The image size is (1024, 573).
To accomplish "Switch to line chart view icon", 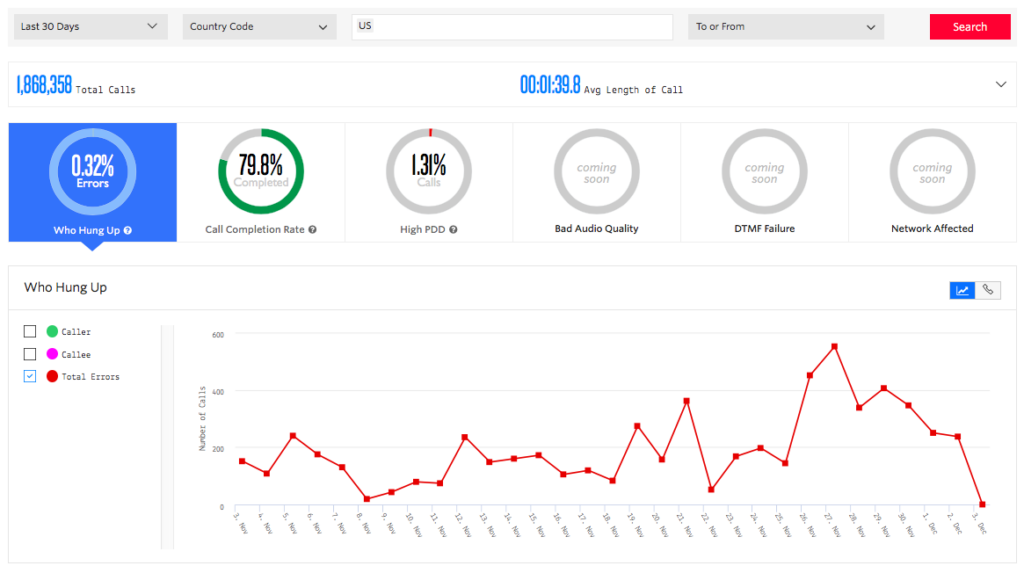I will (963, 290).
